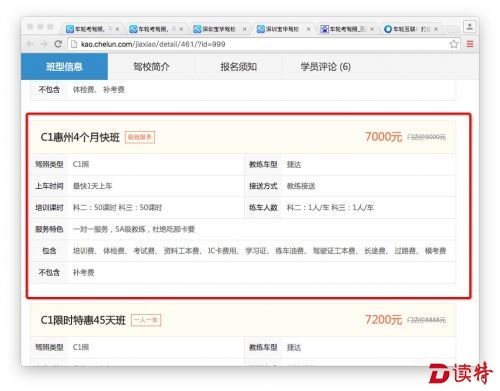500x391 pixels.
Task: Click the 体检费、补考费 excluded fees text
Action: (x=99, y=89)
